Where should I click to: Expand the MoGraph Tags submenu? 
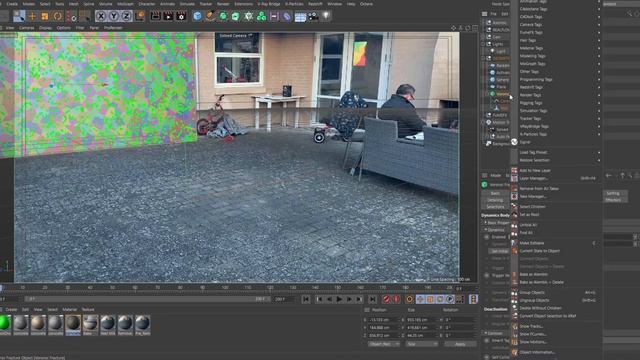coord(559,64)
